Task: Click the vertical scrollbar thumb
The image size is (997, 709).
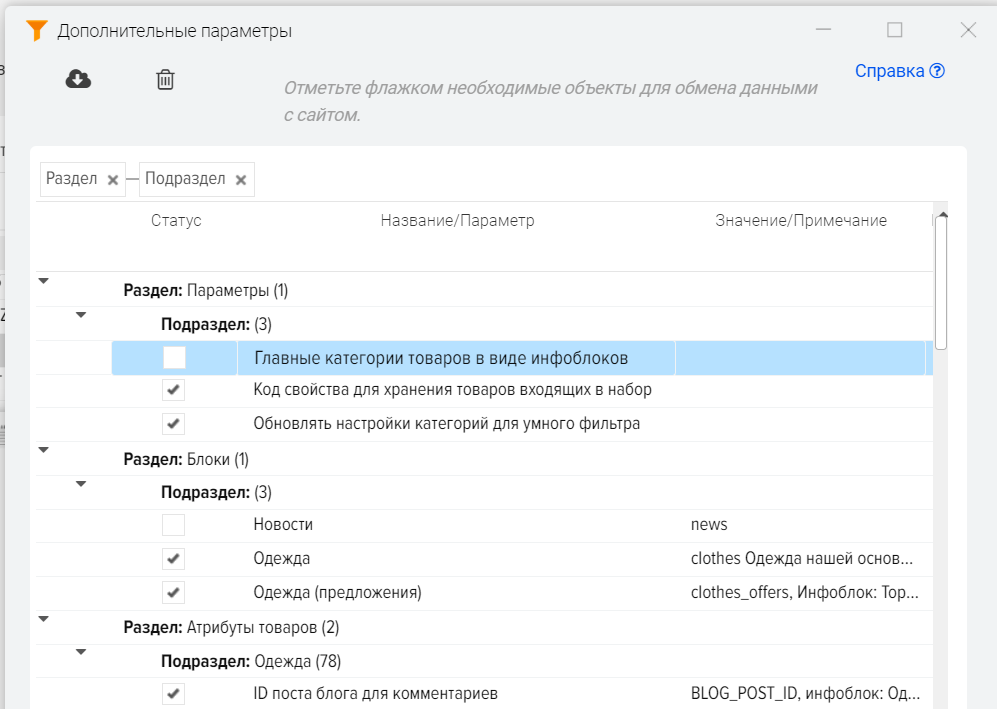Action: pyautogui.click(x=941, y=280)
